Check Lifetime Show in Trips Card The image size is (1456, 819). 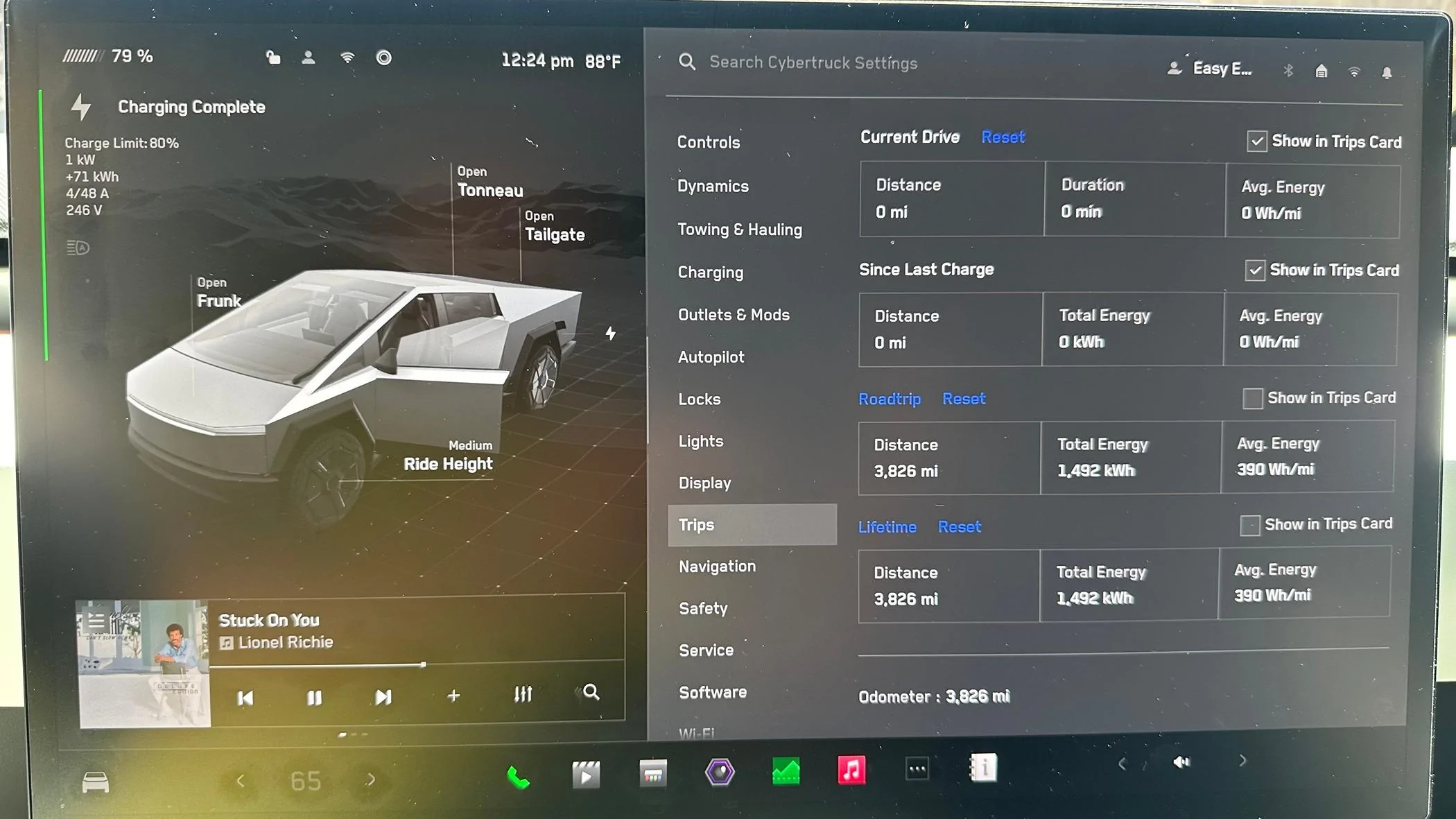(x=1249, y=525)
